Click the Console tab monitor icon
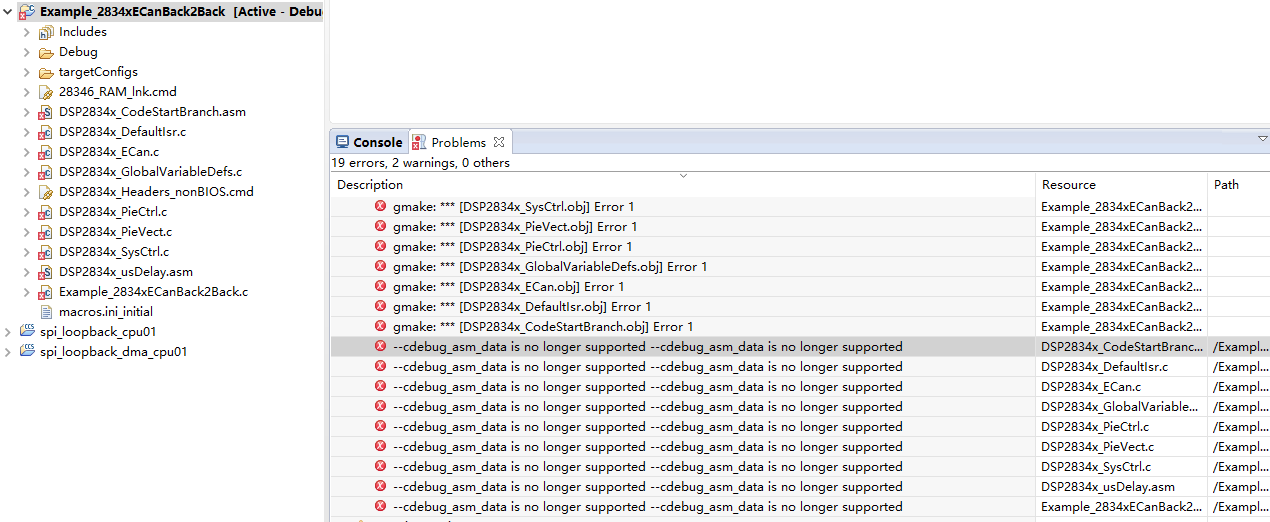 pos(342,142)
